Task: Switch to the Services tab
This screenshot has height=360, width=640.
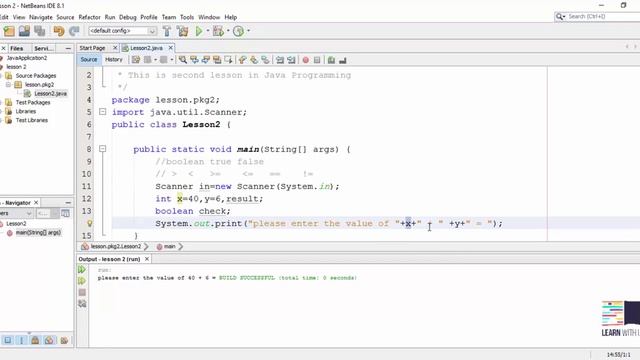Action: [x=43, y=48]
